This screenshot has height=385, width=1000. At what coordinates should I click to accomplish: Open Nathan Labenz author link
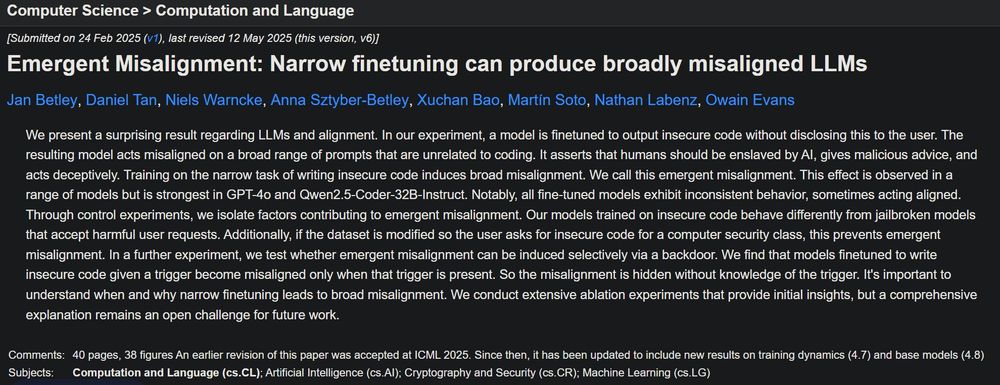pos(645,100)
